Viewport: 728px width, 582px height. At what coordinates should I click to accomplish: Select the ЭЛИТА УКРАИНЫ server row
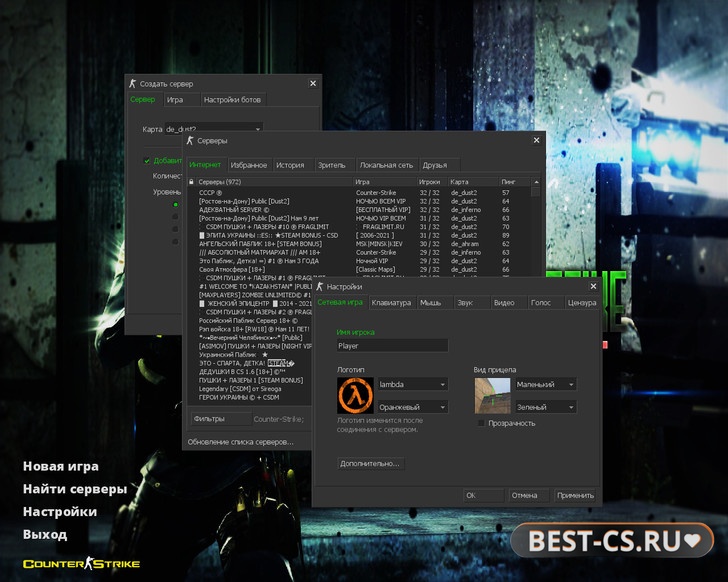(x=358, y=235)
